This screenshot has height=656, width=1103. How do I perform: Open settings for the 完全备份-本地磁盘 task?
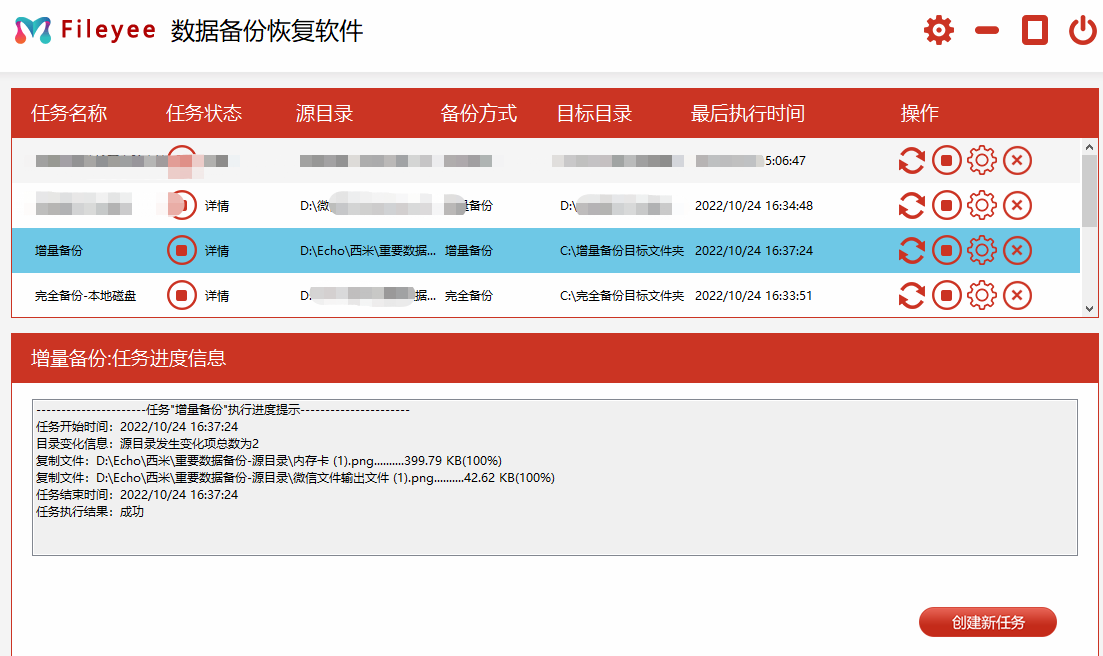click(x=981, y=295)
